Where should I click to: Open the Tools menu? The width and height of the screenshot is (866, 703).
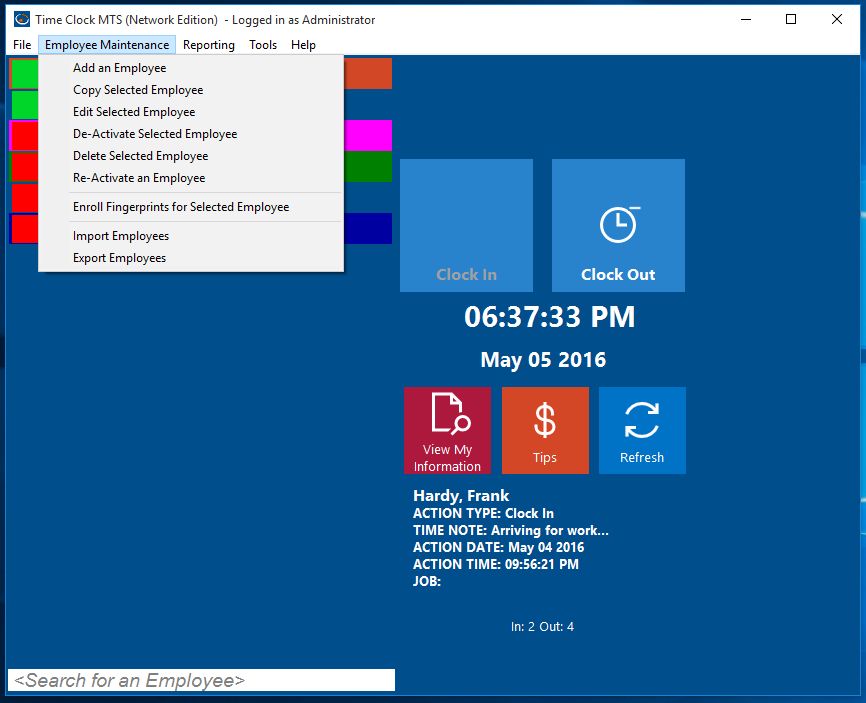[263, 45]
